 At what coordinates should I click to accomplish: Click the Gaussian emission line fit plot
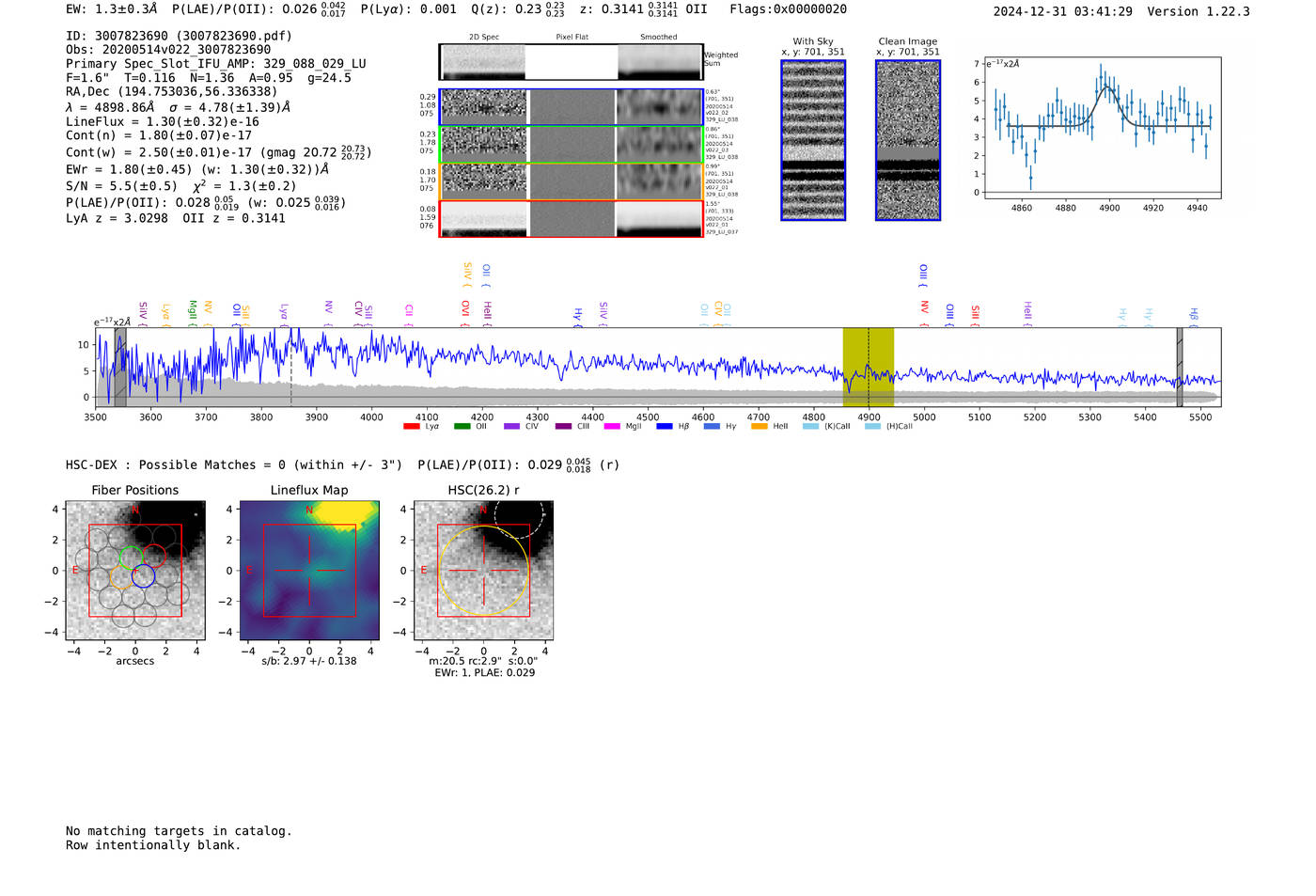(x=1102, y=128)
